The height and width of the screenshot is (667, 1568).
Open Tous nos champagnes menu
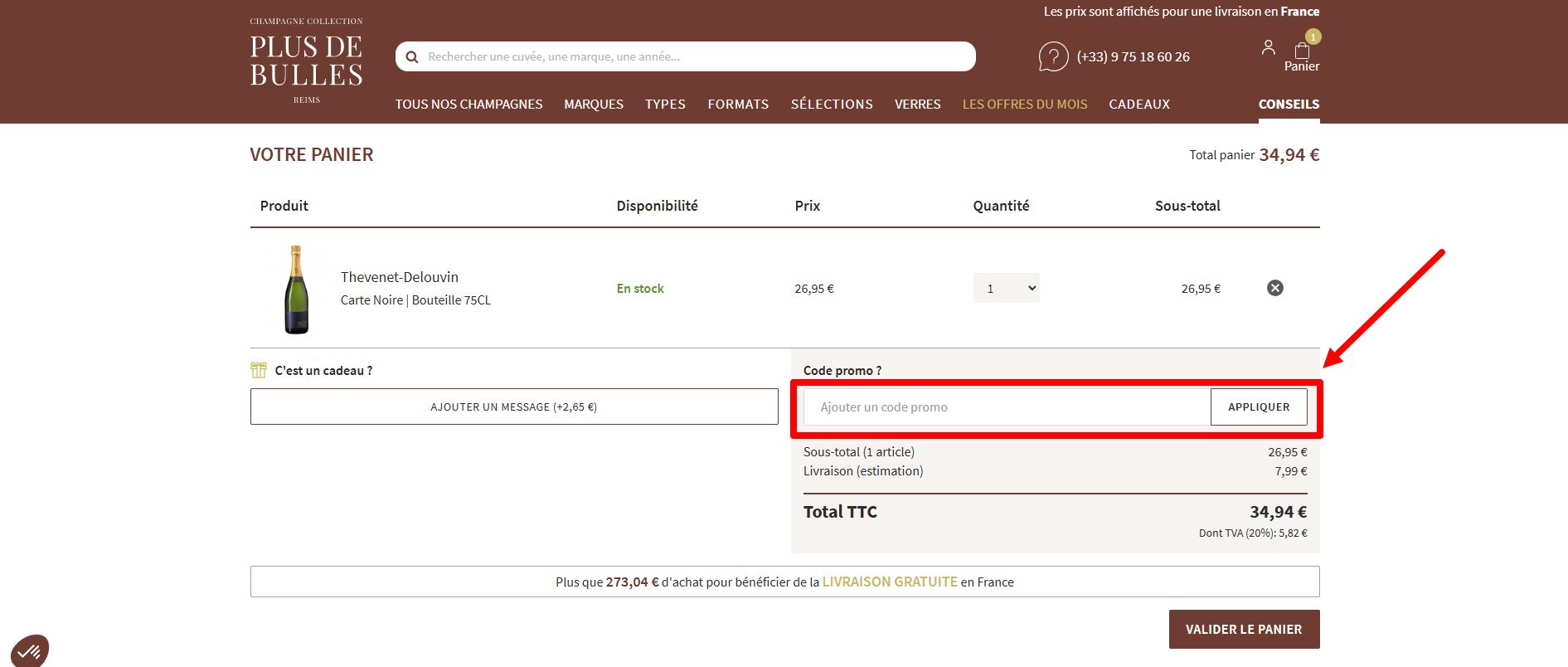(468, 104)
